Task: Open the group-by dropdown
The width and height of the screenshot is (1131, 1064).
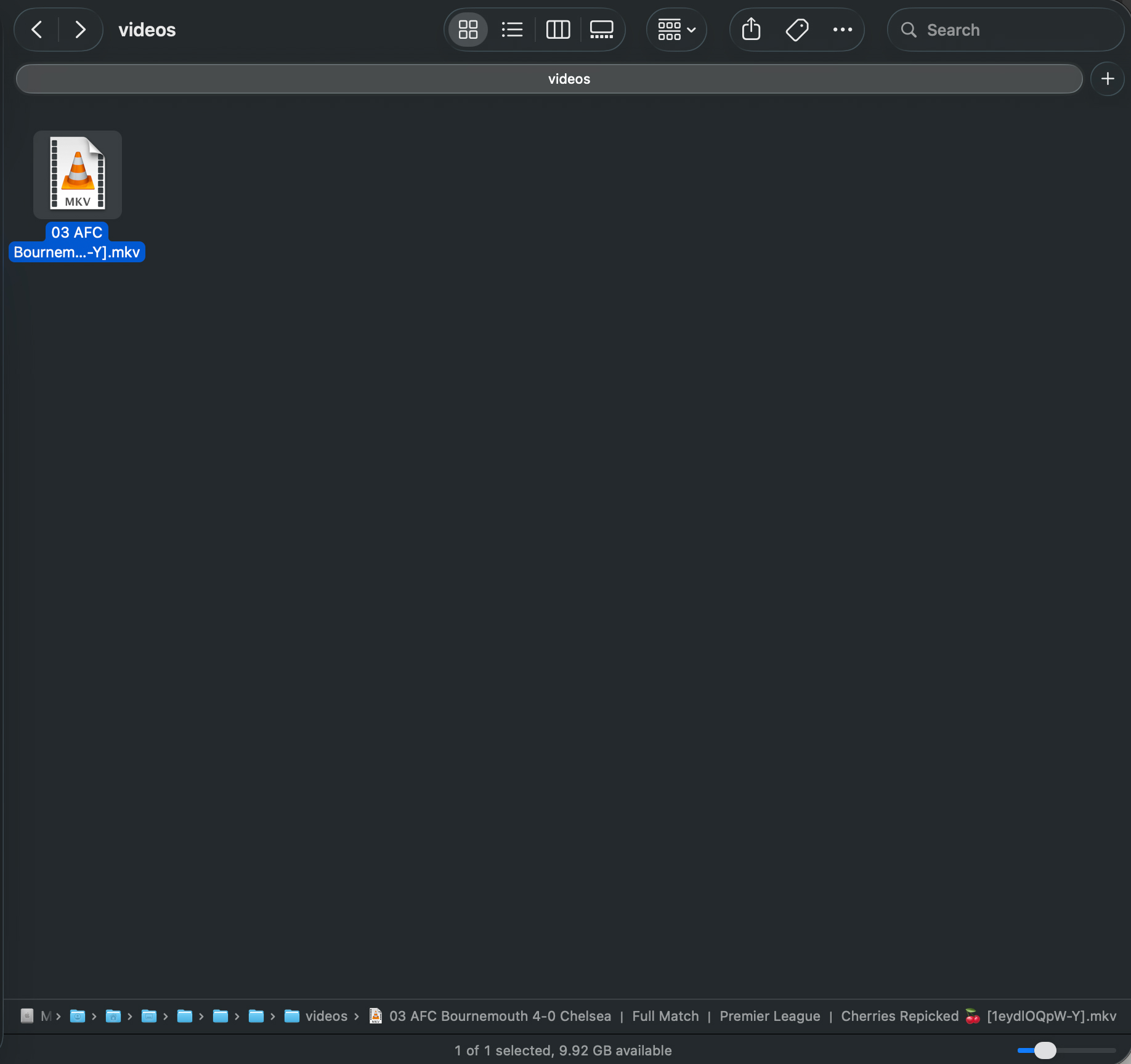Action: click(676, 29)
